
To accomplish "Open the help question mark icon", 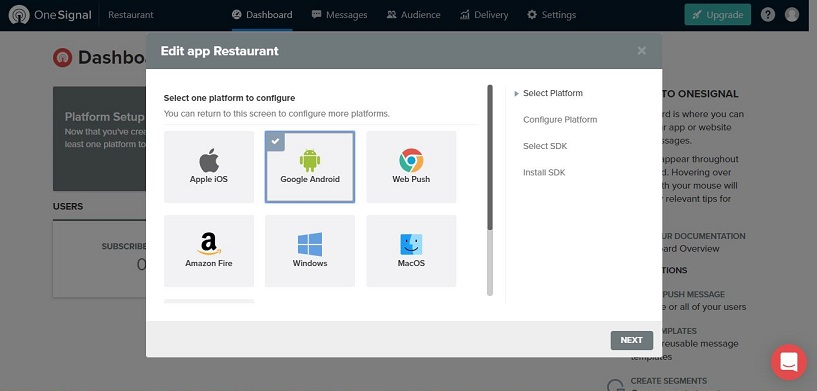I will coord(768,15).
